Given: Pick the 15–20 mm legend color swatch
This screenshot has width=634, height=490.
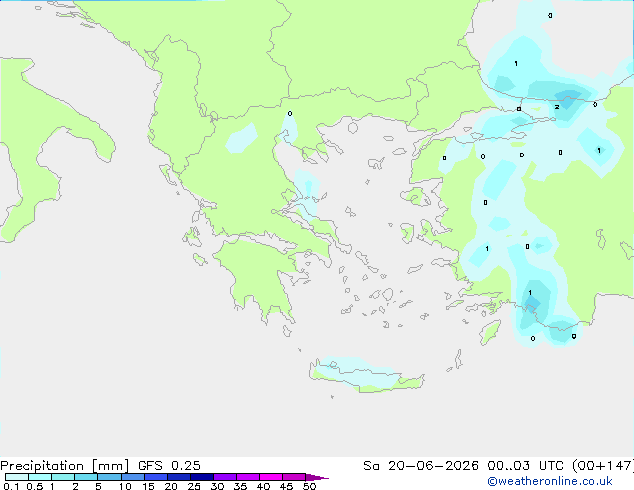Looking at the screenshot, I should (156, 477).
